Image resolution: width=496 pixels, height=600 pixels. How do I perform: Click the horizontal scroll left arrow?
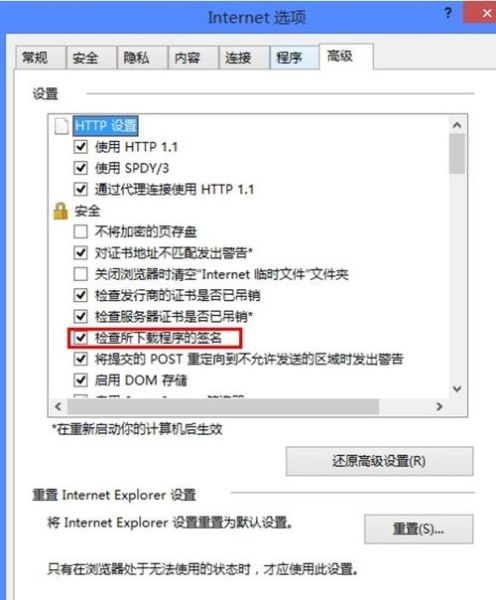coord(58,406)
